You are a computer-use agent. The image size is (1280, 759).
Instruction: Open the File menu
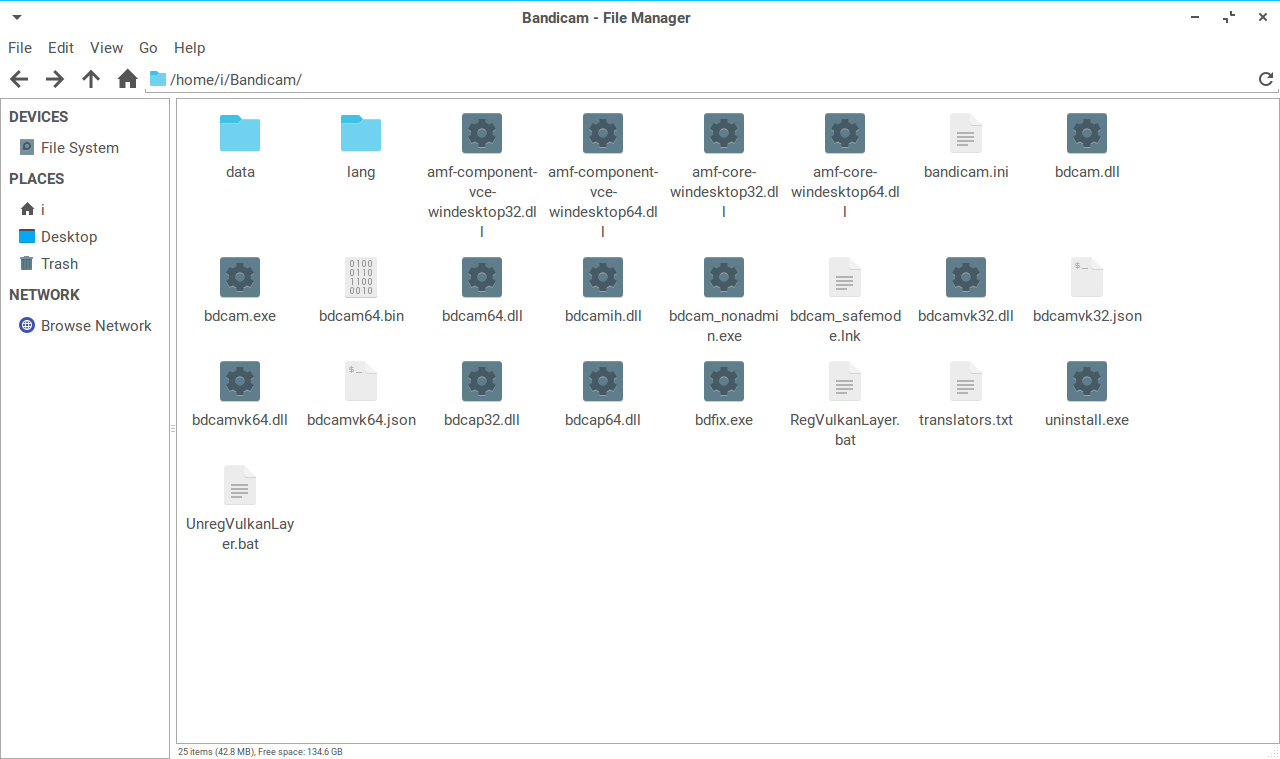(20, 47)
